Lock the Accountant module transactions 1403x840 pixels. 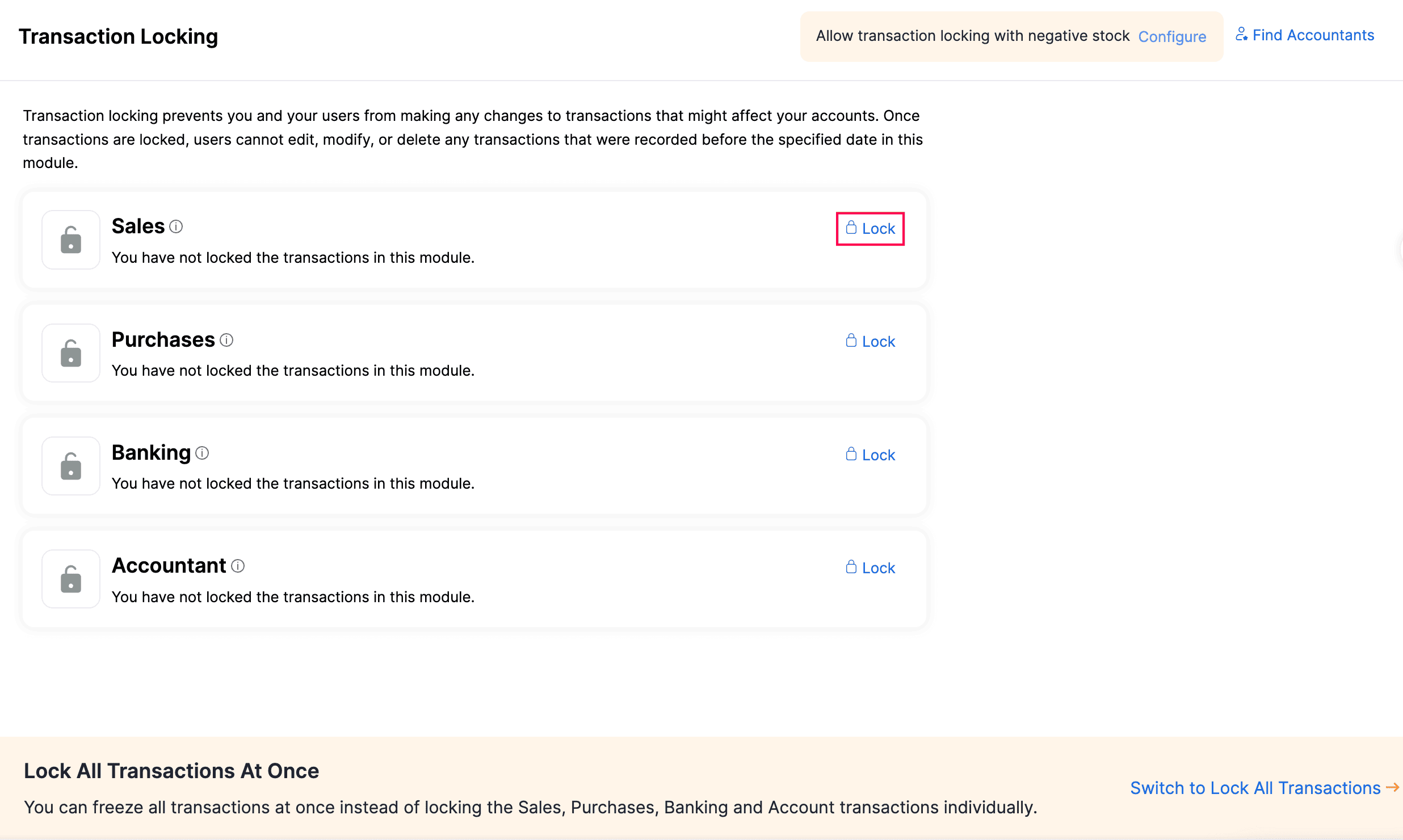click(x=870, y=568)
